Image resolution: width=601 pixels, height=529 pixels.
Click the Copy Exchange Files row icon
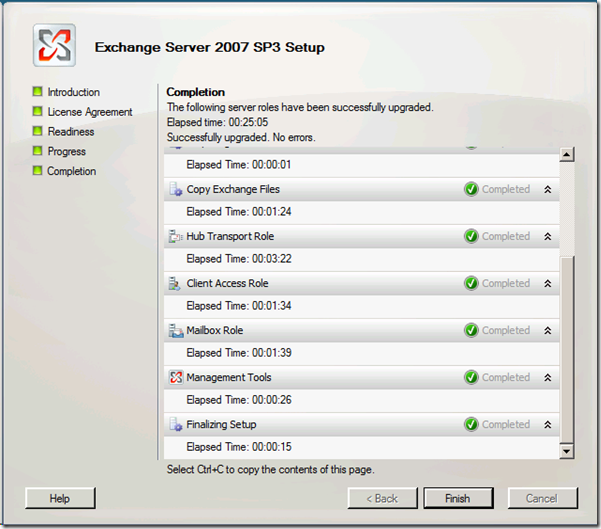(x=176, y=189)
